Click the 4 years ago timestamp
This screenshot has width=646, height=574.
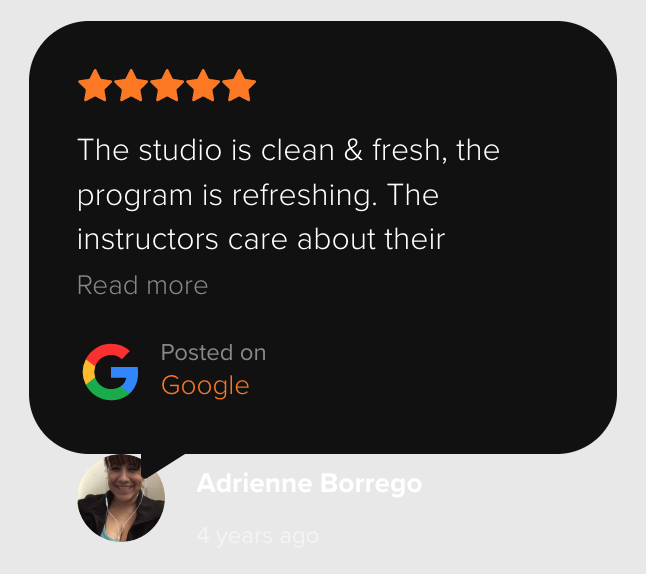click(258, 536)
